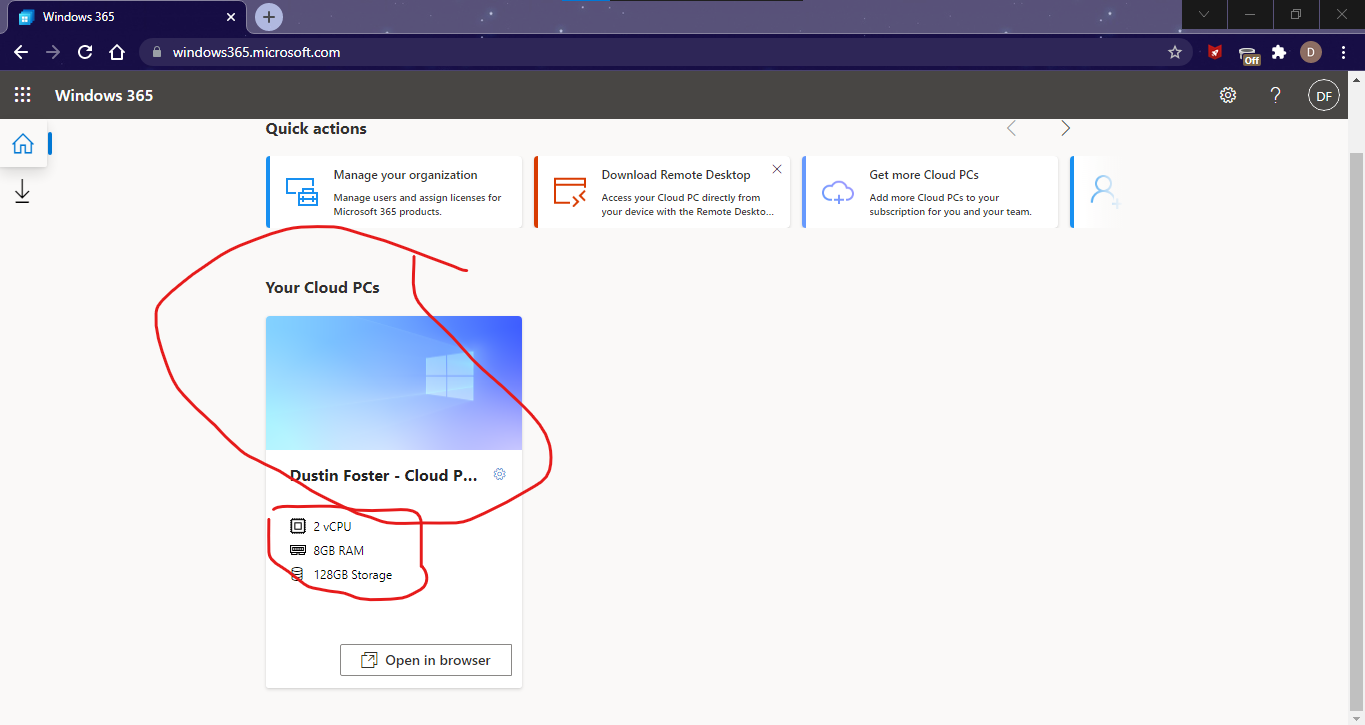Click the Dustin Foster - Cloud PC title
This screenshot has height=725, width=1365.
click(x=384, y=475)
